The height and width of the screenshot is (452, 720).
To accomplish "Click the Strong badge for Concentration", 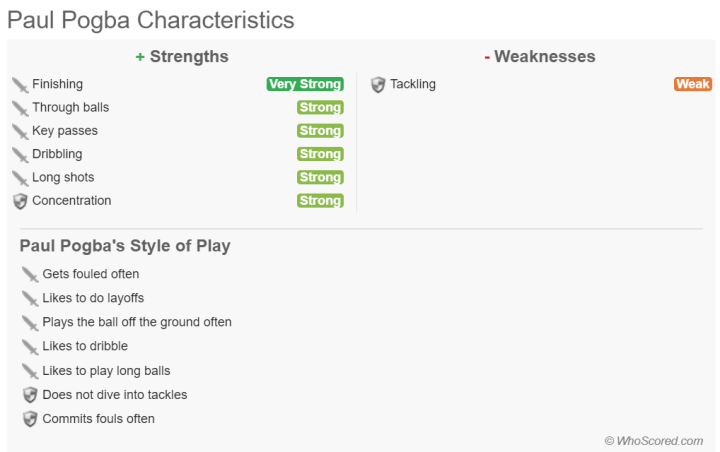I will click(320, 201).
